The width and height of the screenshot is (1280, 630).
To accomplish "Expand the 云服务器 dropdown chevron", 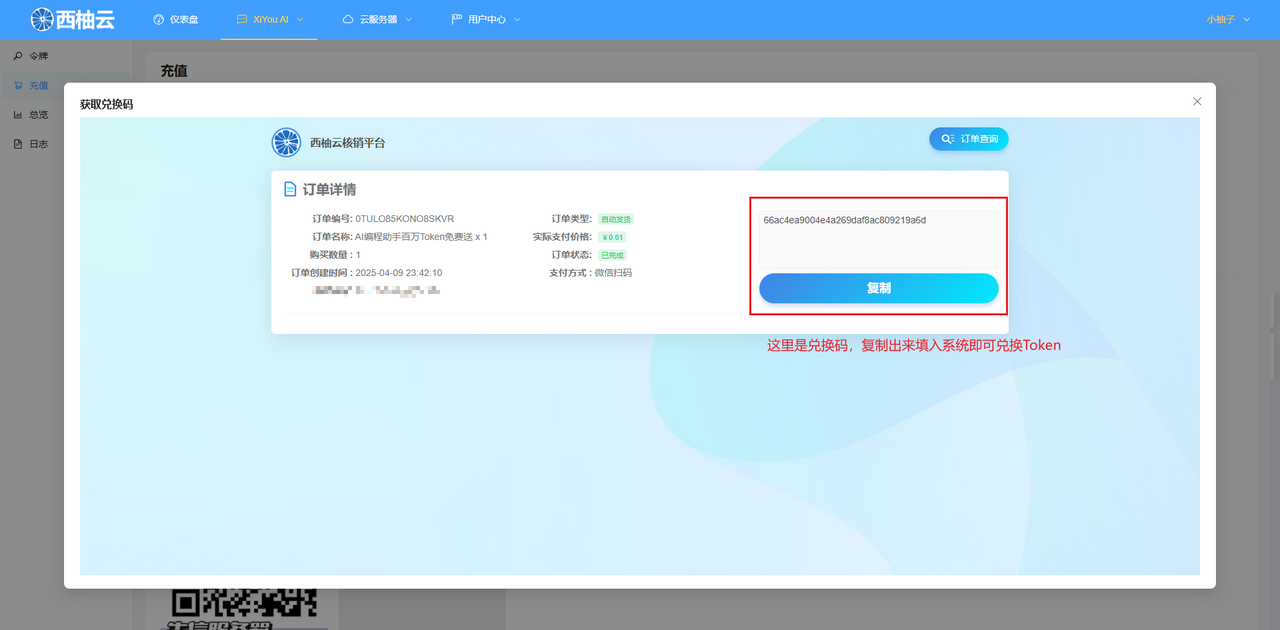I will [408, 19].
